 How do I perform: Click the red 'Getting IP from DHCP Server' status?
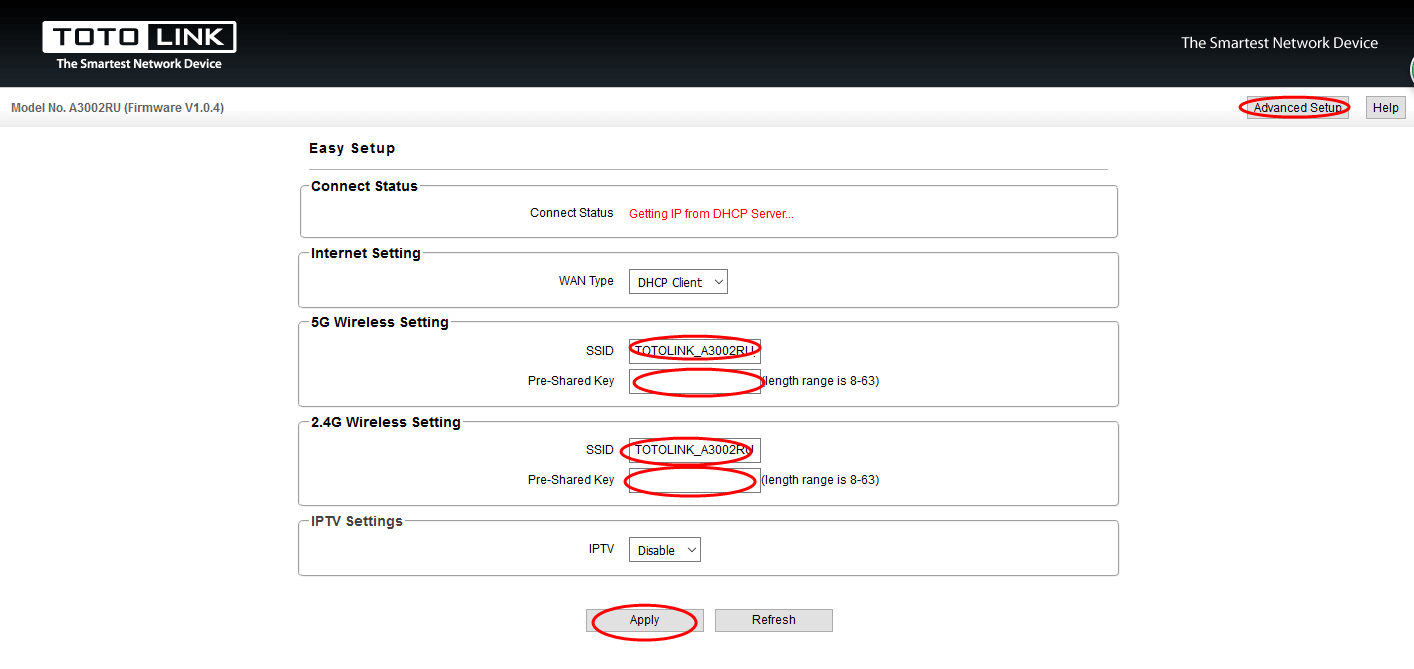(x=711, y=214)
